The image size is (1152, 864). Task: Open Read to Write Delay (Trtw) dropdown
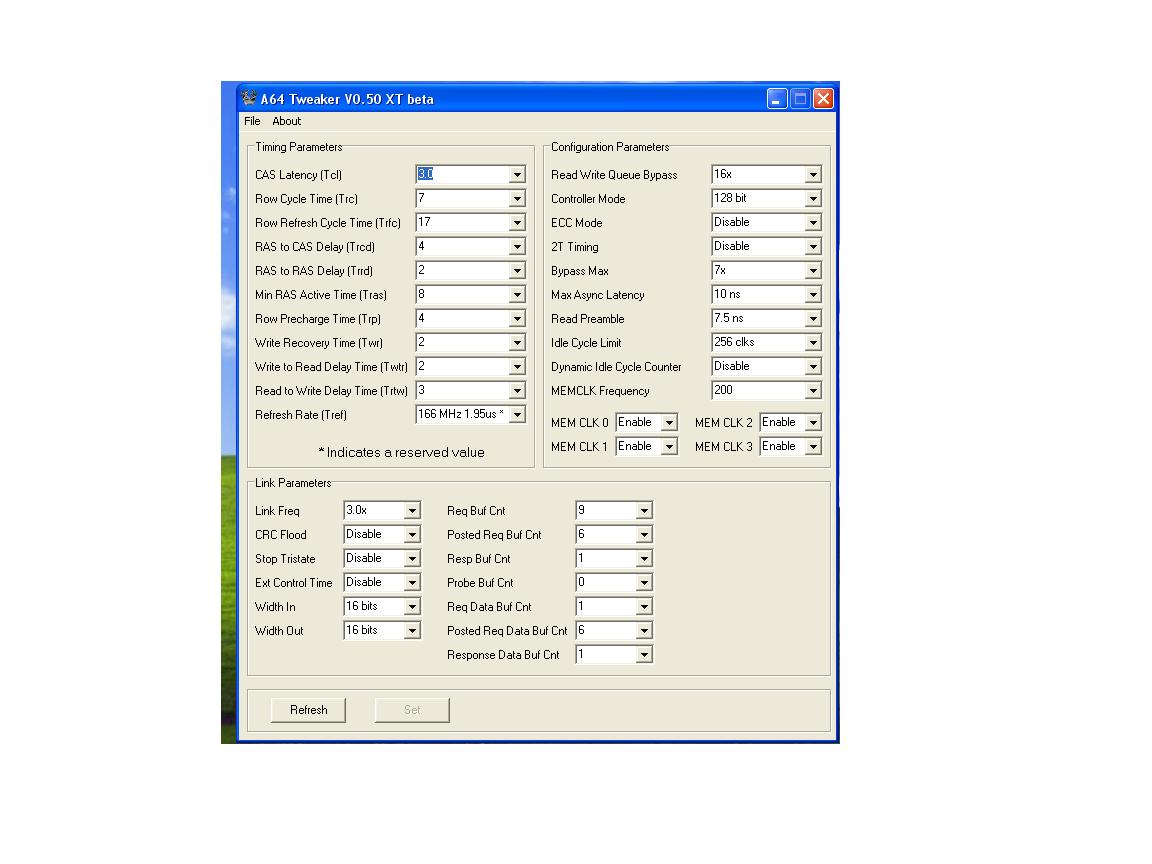click(517, 391)
